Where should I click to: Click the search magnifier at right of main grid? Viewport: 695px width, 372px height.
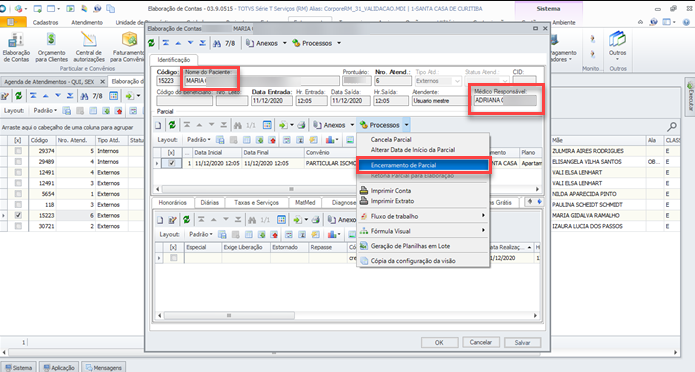coord(672,127)
